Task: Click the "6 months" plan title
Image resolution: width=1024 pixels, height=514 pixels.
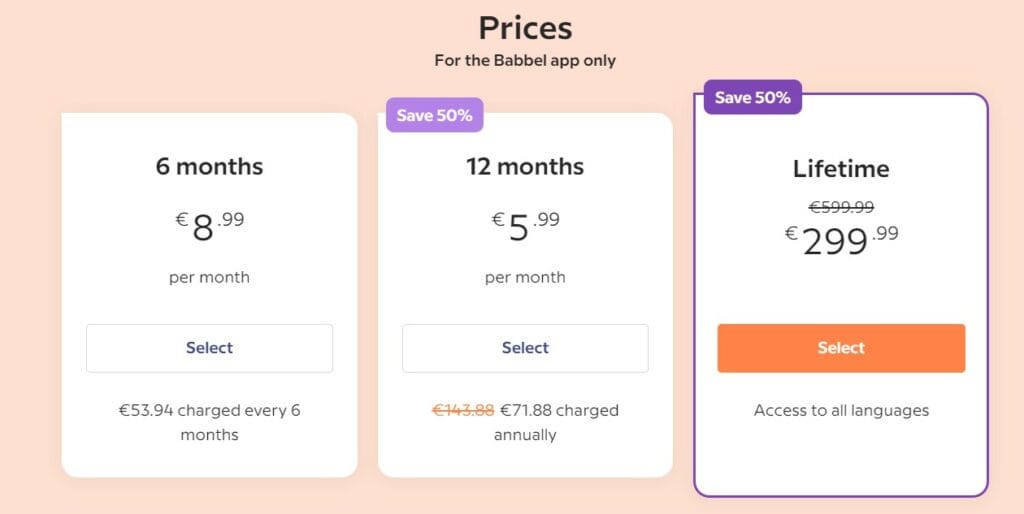Action: click(209, 166)
